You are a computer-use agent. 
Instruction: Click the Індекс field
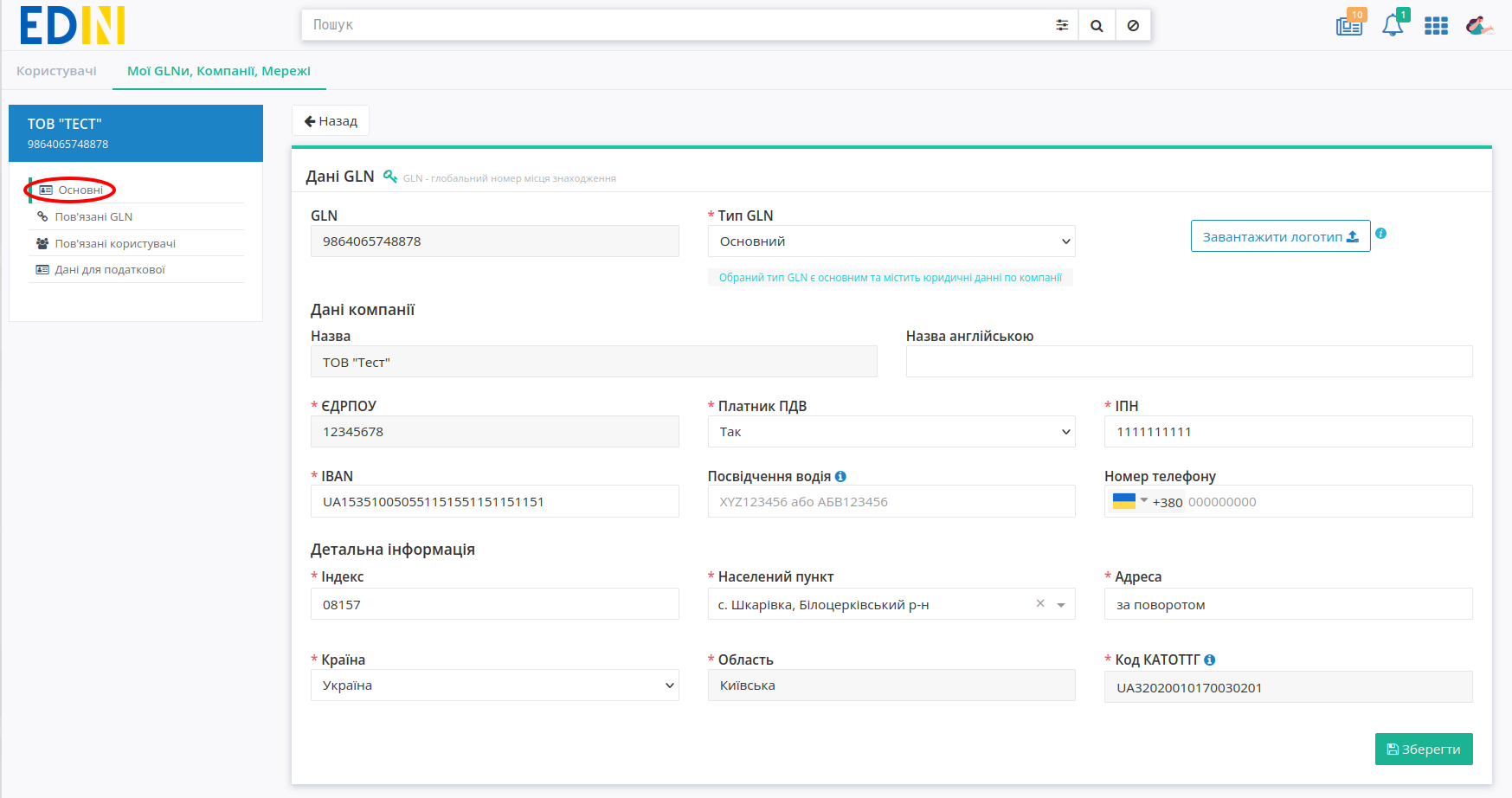494,604
